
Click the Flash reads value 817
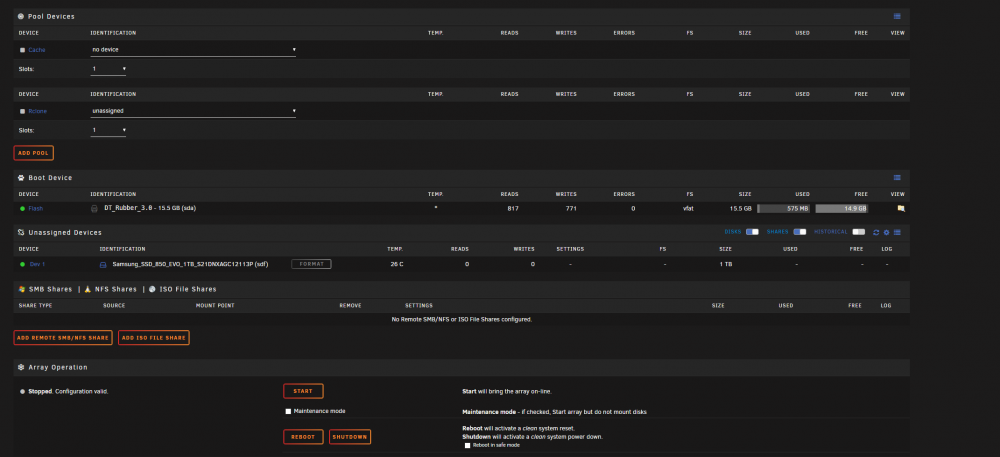click(513, 208)
